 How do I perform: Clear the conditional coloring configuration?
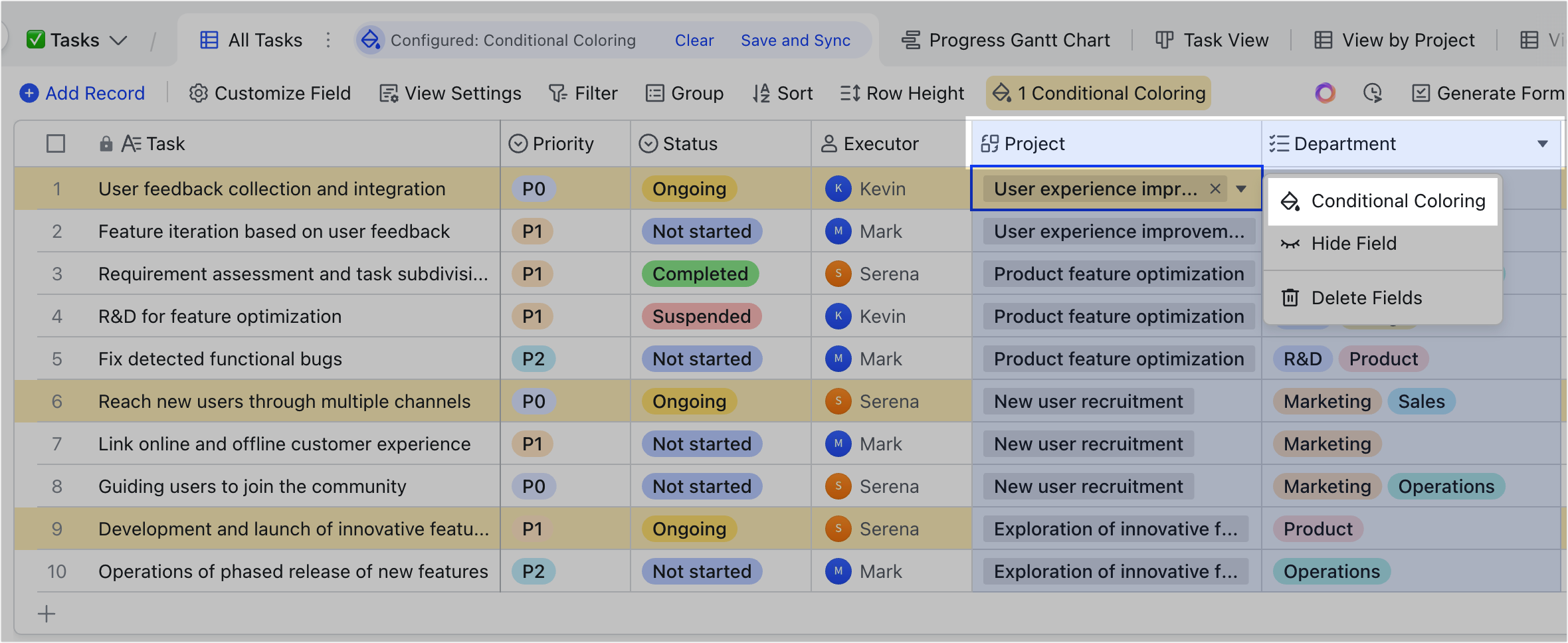coord(694,40)
